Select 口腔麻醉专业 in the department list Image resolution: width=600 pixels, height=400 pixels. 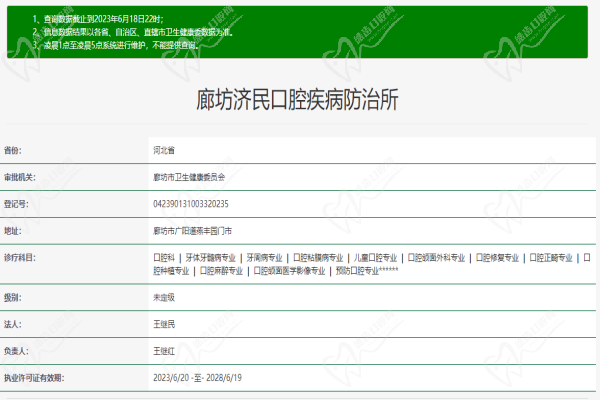point(222,271)
